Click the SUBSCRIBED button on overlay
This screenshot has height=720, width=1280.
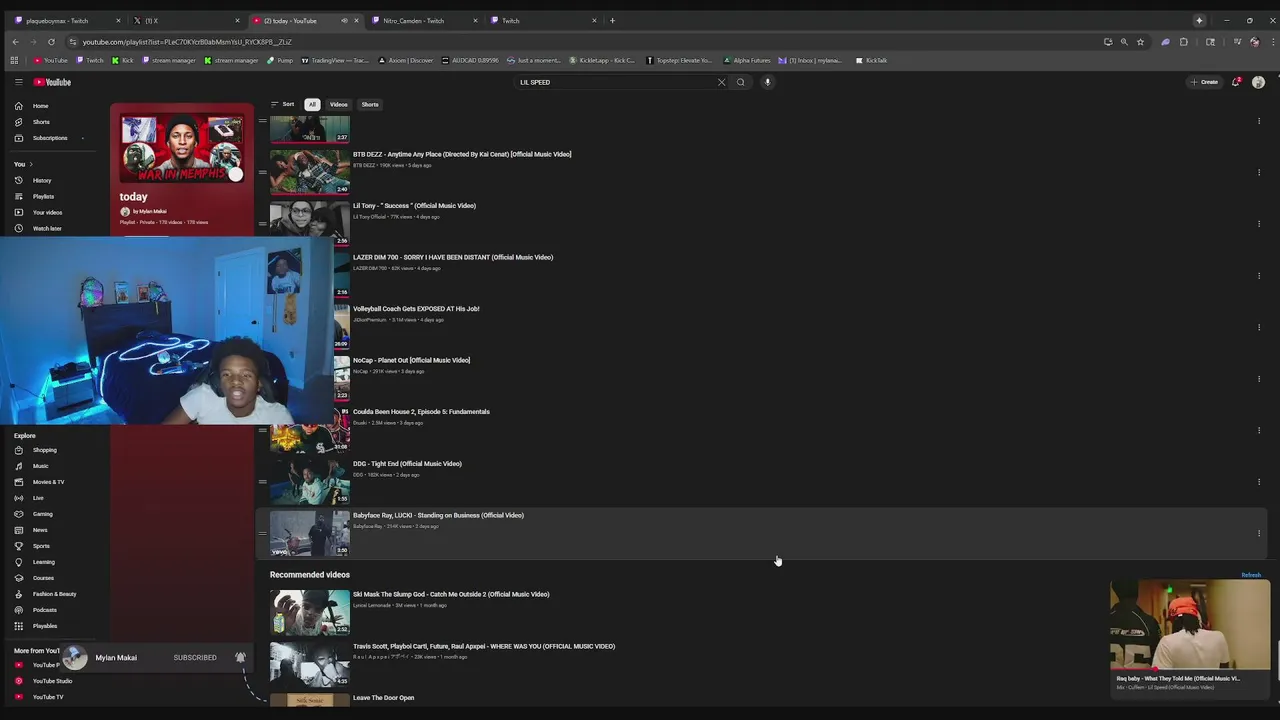point(195,658)
